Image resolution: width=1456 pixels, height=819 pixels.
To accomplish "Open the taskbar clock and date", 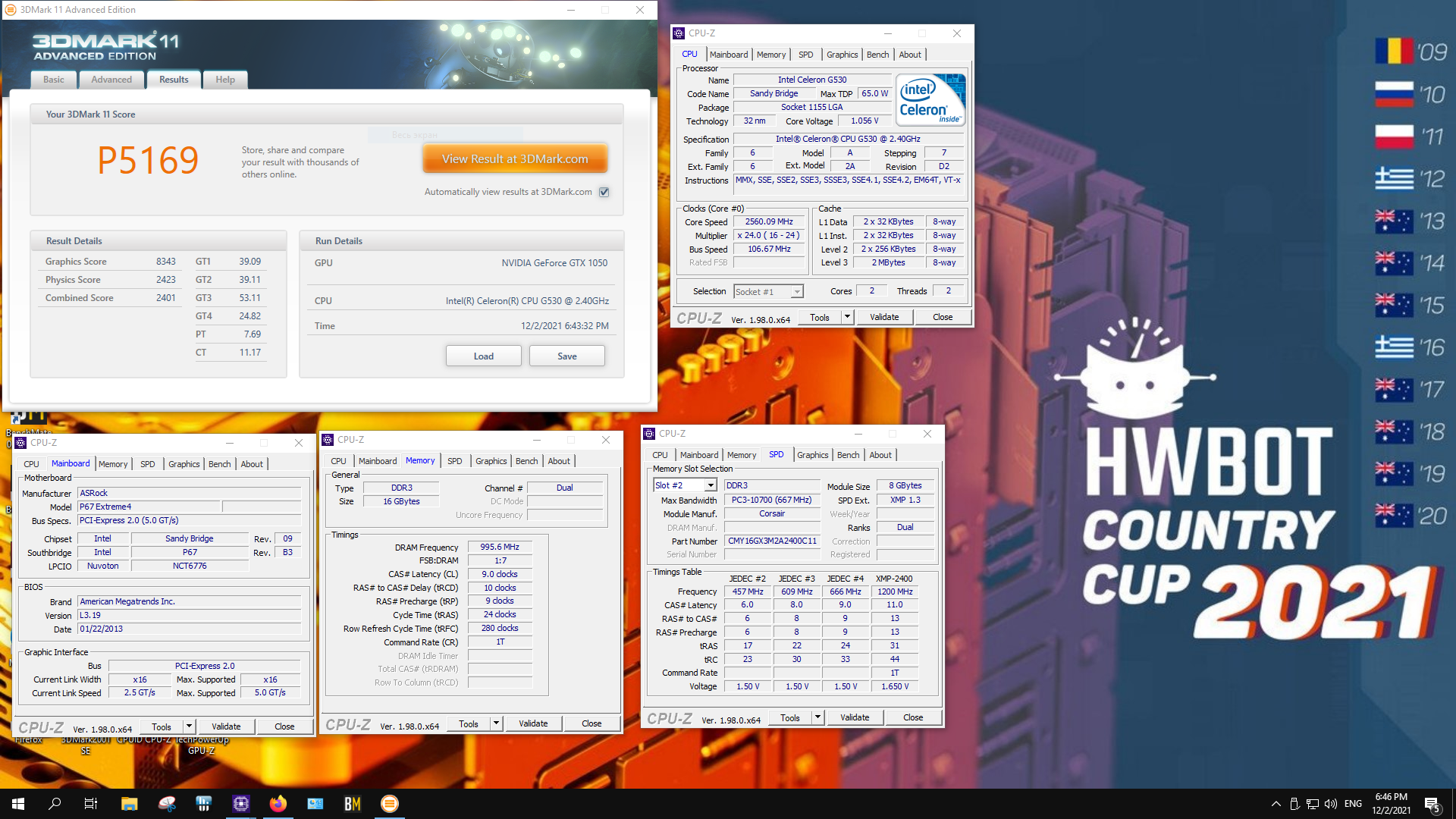I will 1392,804.
